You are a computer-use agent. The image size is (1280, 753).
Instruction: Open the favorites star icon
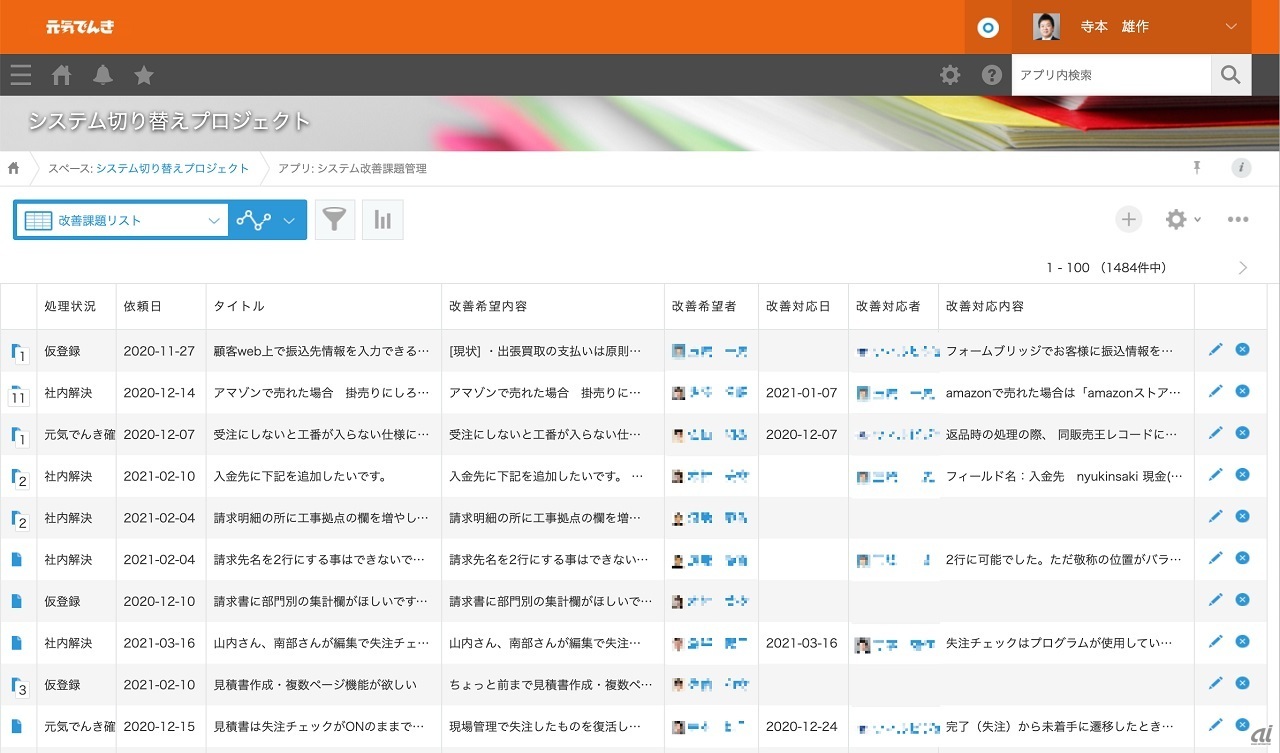tap(144, 75)
